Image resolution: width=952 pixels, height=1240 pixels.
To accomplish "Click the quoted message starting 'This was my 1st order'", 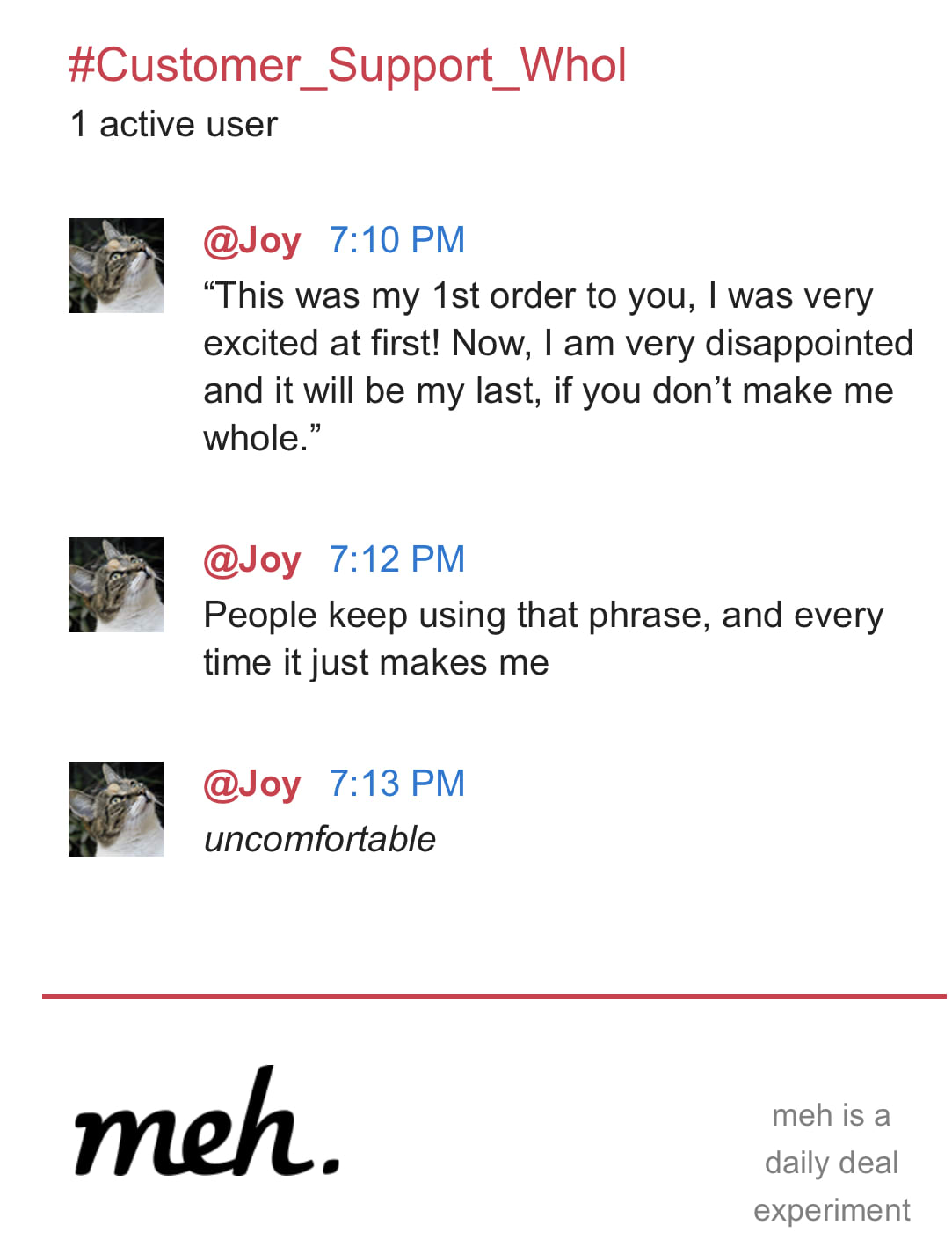I will (557, 367).
